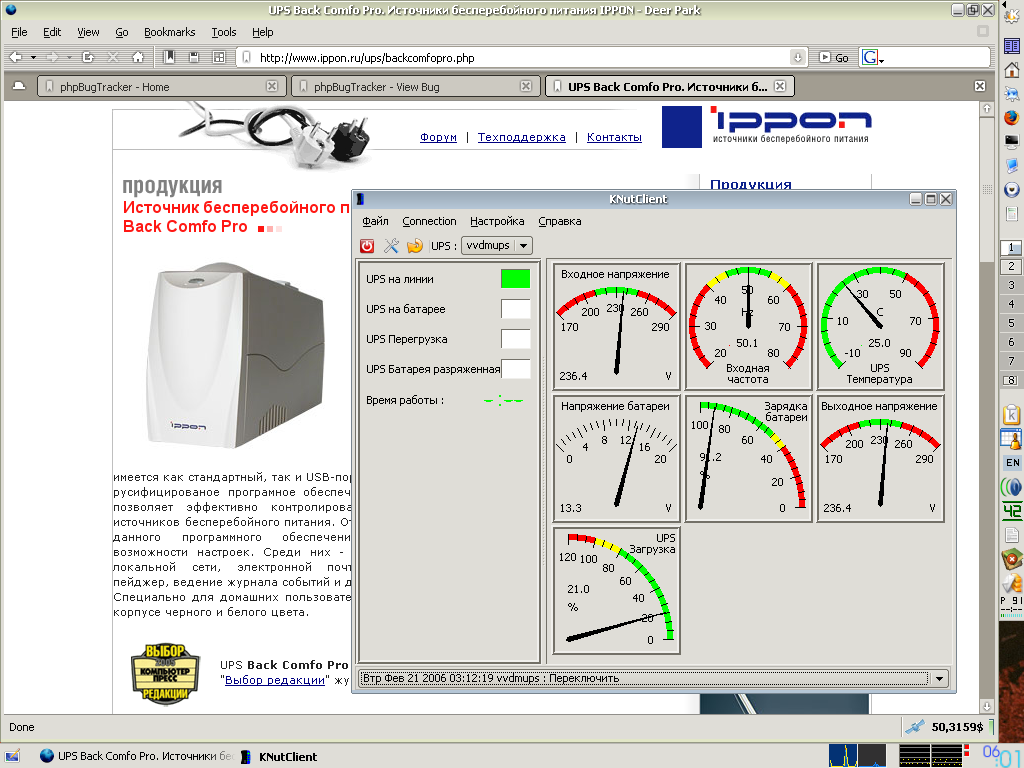Image resolution: width=1024 pixels, height=768 pixels.
Task: Click the address bar URL field
Action: 520,57
